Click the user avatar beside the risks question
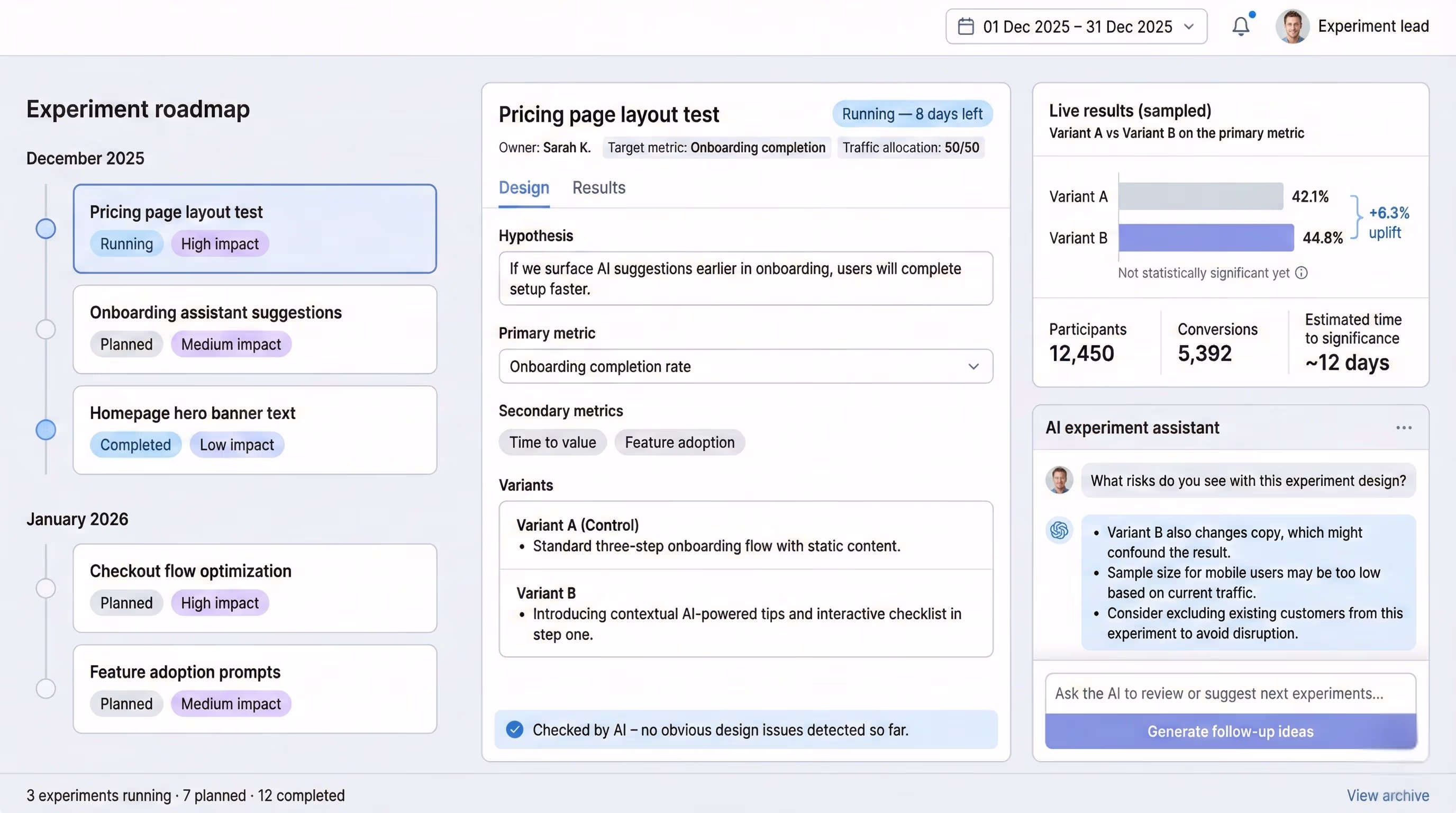The image size is (1456, 813). pyautogui.click(x=1059, y=480)
